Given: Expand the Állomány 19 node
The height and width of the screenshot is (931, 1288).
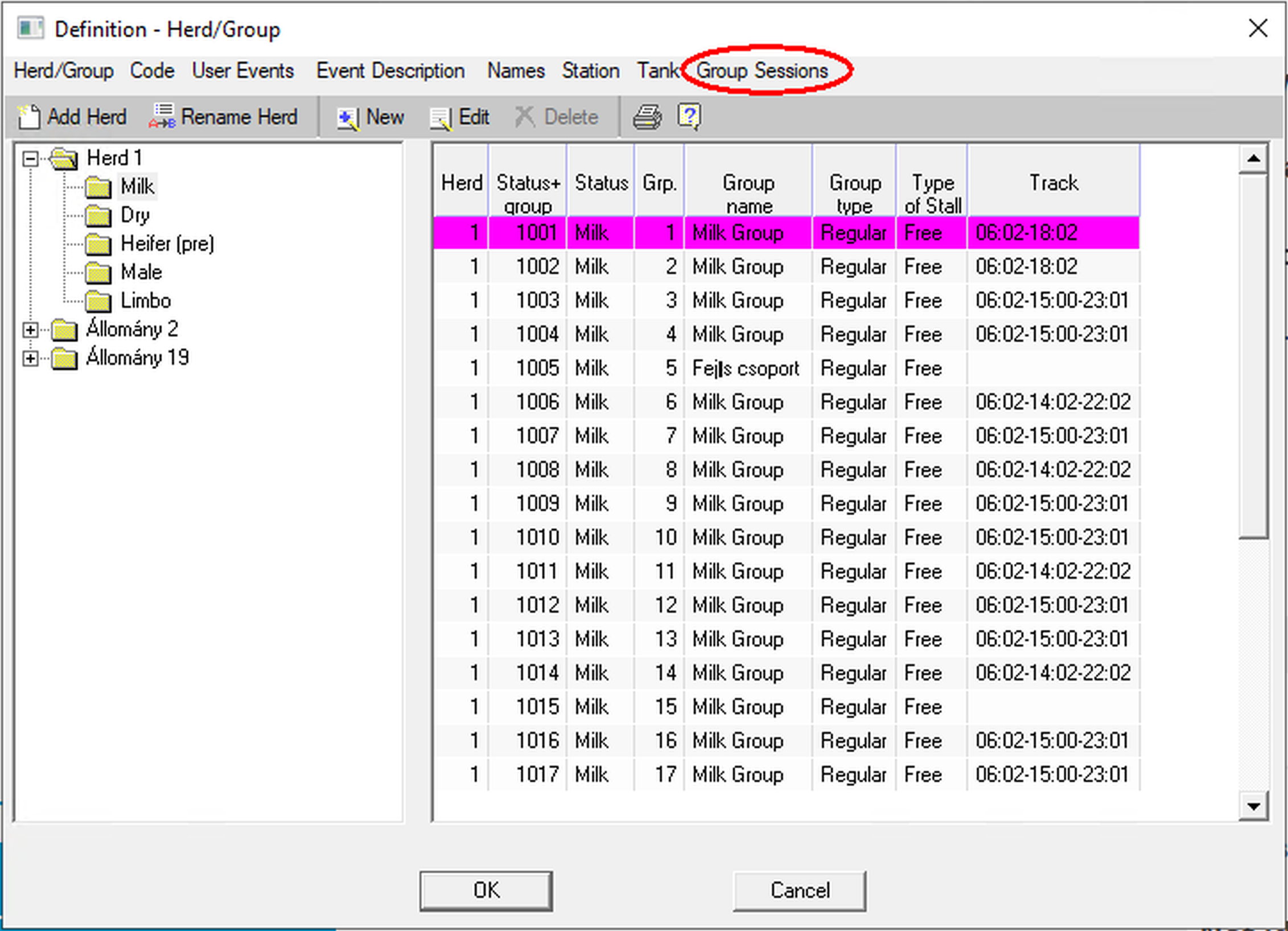Looking at the screenshot, I should tap(31, 358).
